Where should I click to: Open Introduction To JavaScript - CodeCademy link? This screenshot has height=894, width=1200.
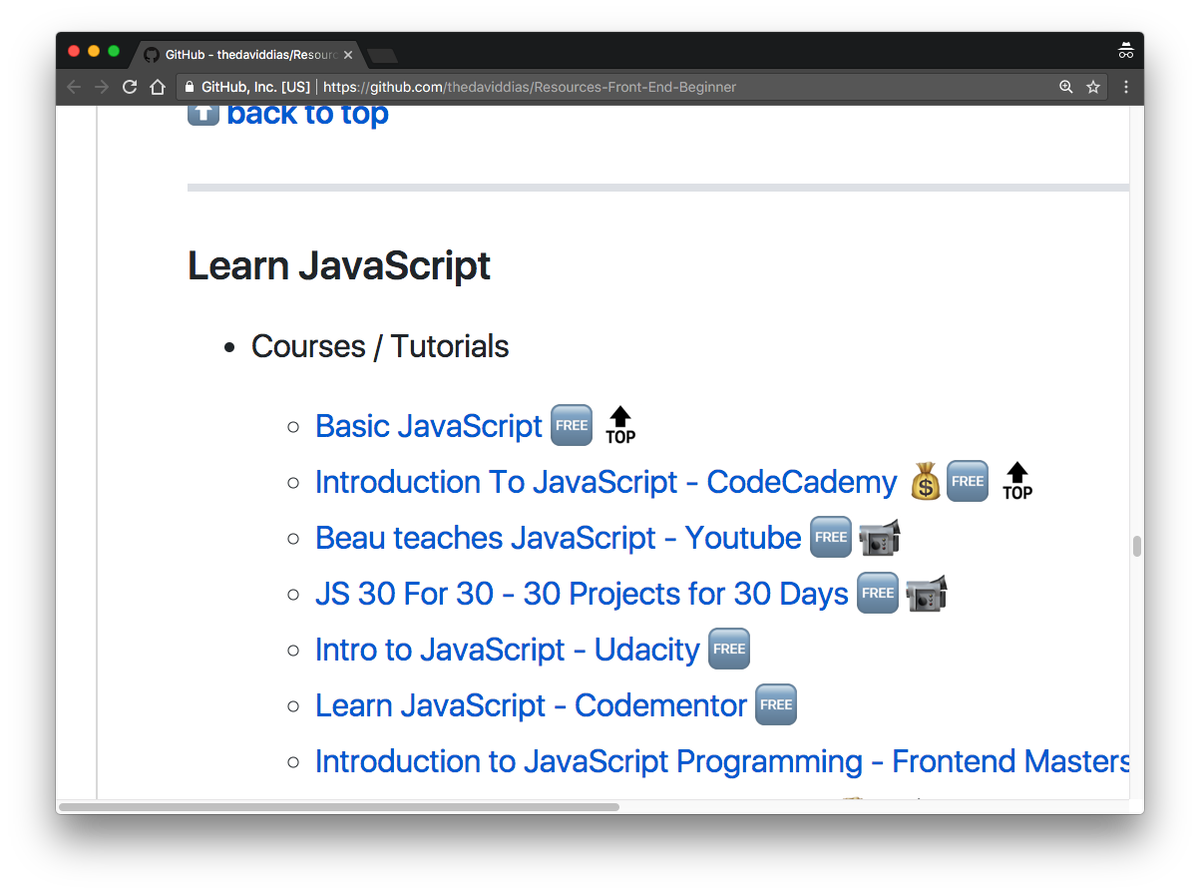click(x=606, y=482)
